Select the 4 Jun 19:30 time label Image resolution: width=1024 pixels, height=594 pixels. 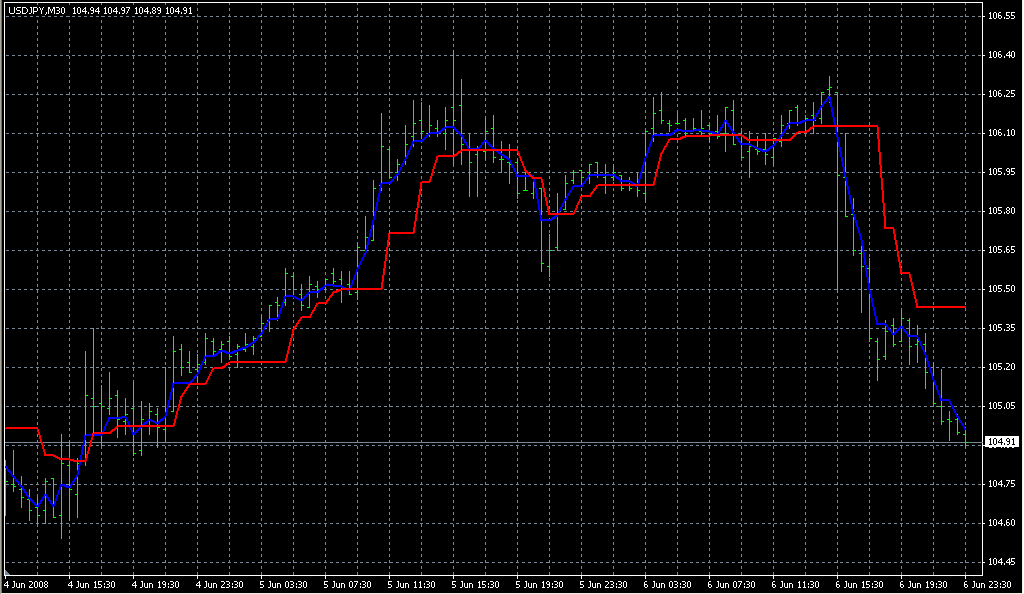[x=155, y=584]
